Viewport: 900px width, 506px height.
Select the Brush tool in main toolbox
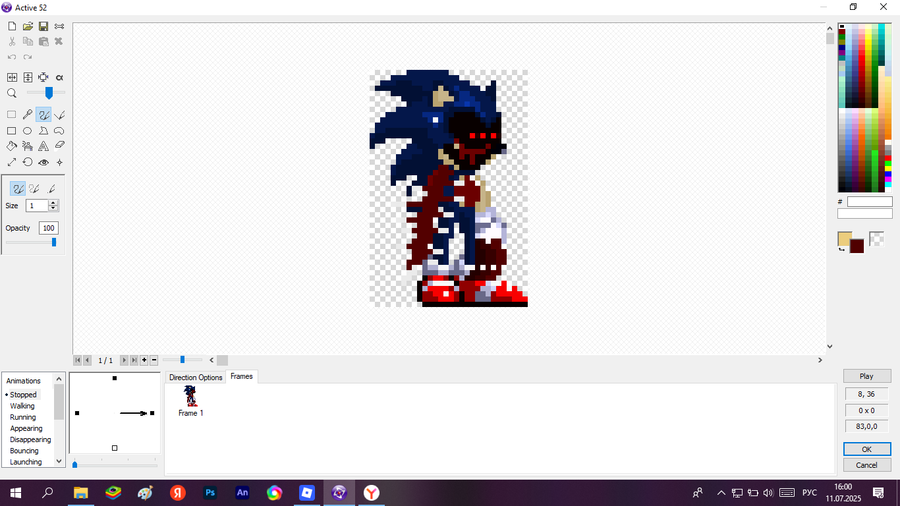[x=44, y=115]
